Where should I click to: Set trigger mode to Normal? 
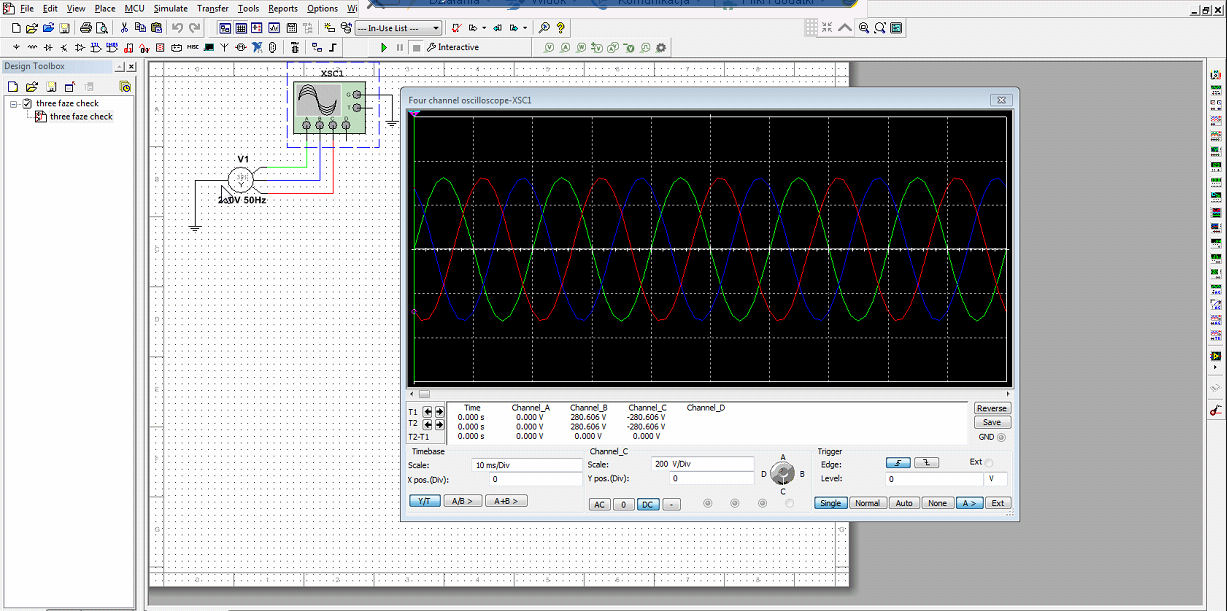point(867,503)
